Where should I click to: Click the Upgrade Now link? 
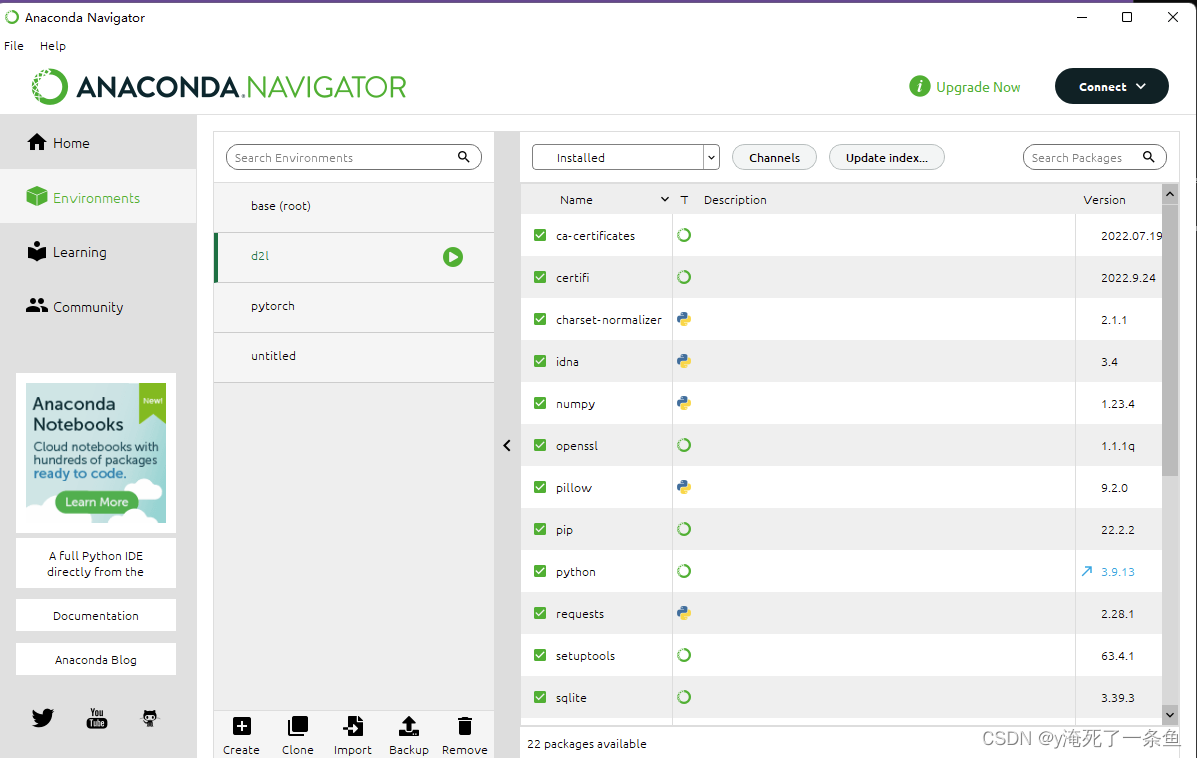(978, 87)
